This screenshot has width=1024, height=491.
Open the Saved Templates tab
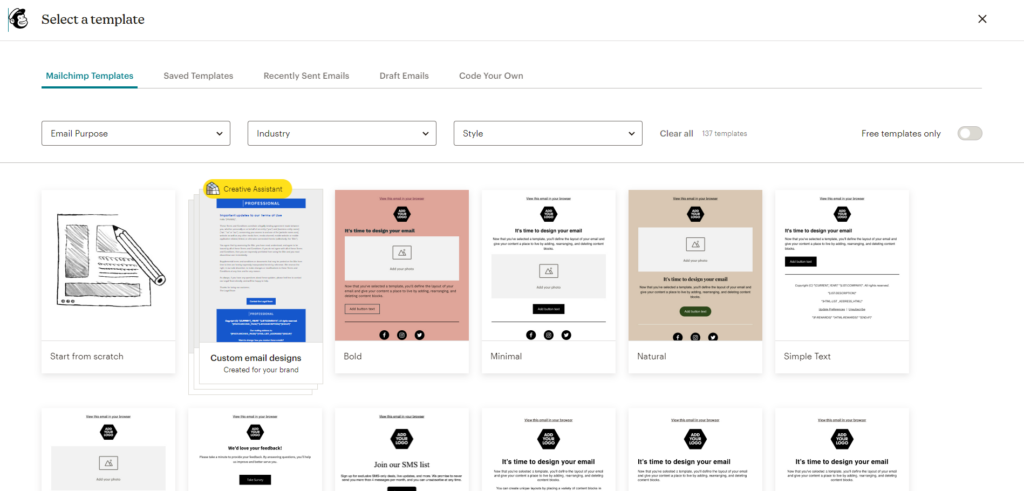198,76
